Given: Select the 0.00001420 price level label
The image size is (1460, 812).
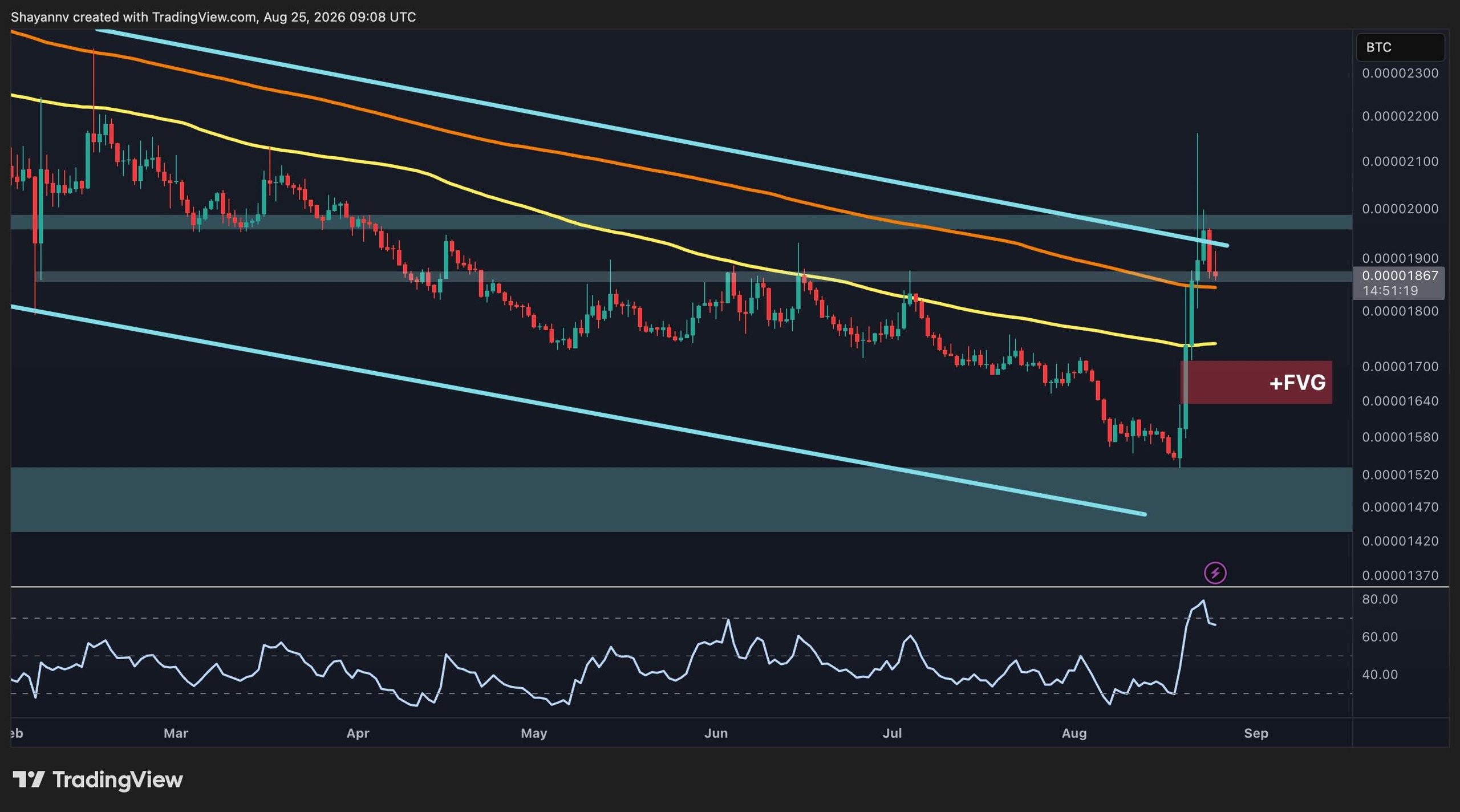Looking at the screenshot, I should click(1400, 541).
